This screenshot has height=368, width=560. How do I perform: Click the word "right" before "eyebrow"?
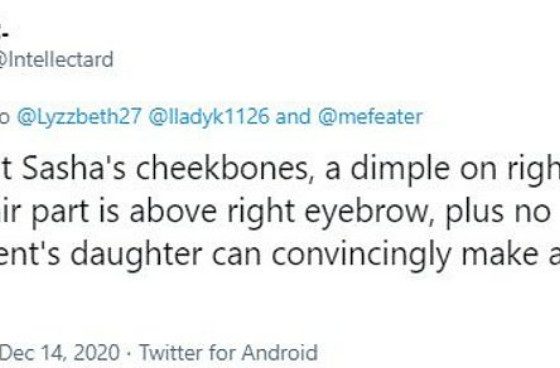261,212
